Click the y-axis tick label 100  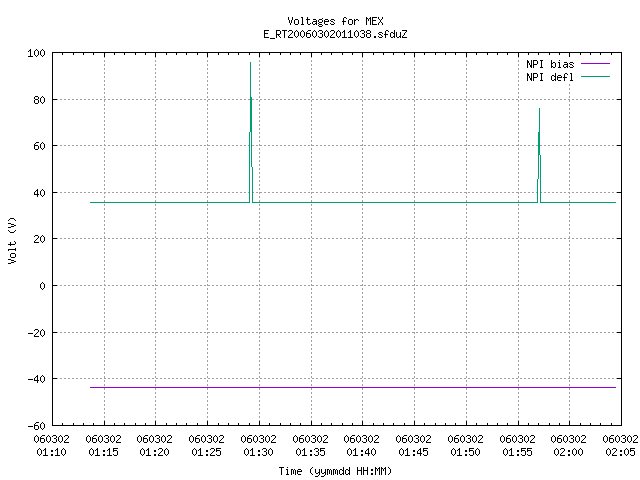[x=36, y=53]
